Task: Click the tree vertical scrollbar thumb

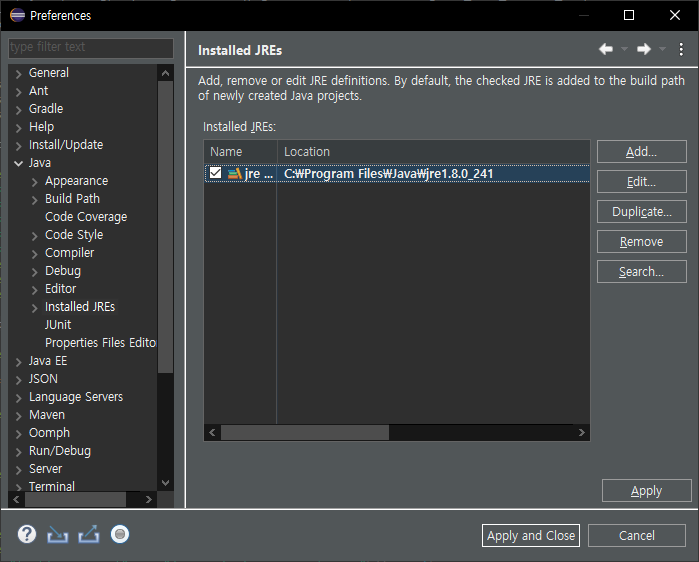Action: (x=165, y=227)
